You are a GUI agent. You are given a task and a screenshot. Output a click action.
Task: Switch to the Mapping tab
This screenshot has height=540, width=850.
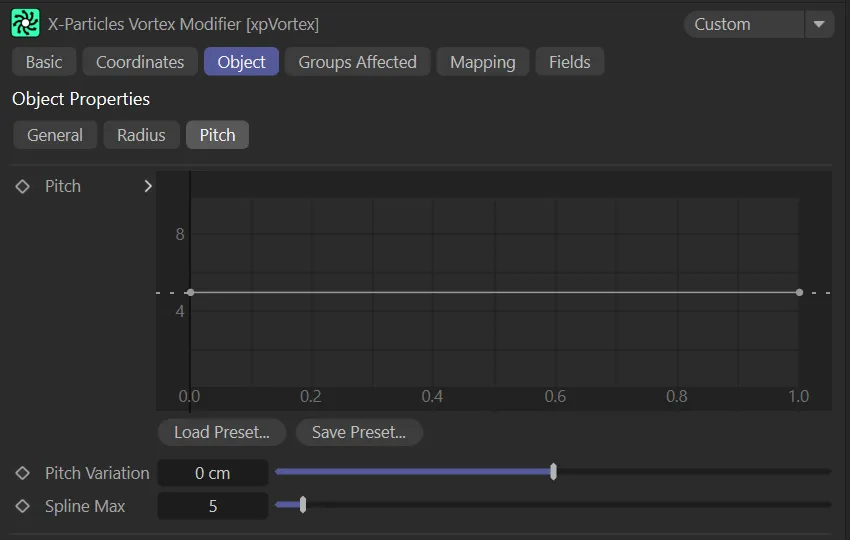482,62
